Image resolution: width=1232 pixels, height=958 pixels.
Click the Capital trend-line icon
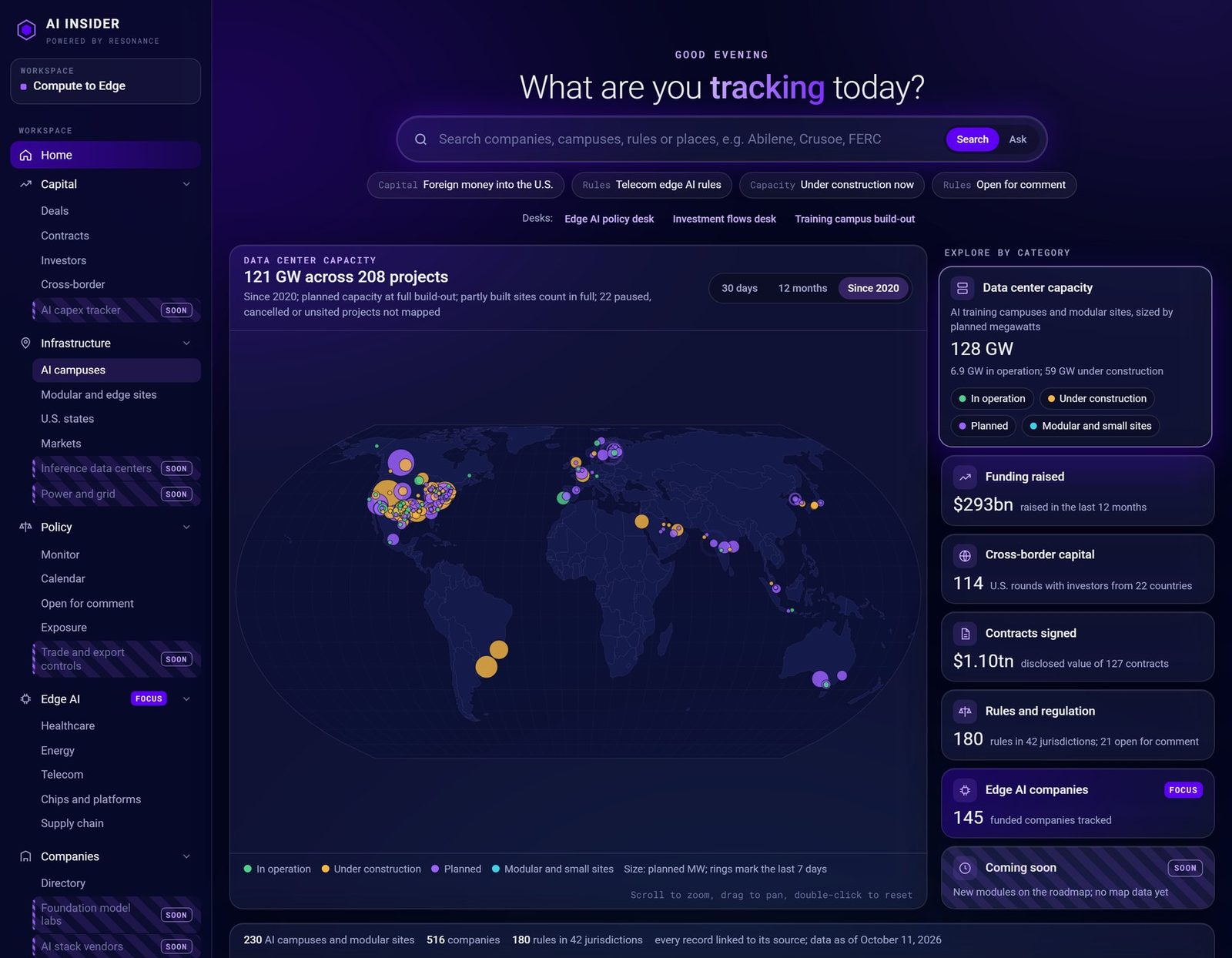25,184
